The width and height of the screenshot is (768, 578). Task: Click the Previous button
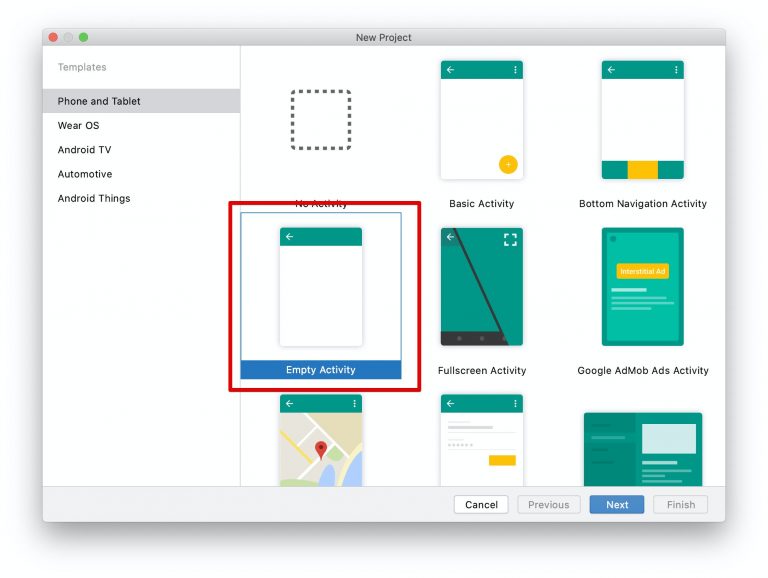549,505
